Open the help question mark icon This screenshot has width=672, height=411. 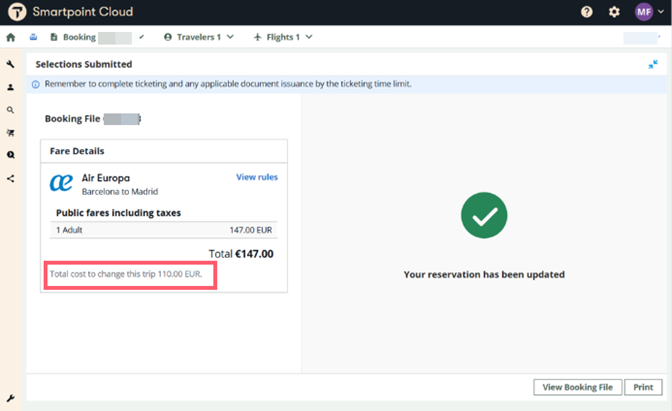click(x=587, y=12)
